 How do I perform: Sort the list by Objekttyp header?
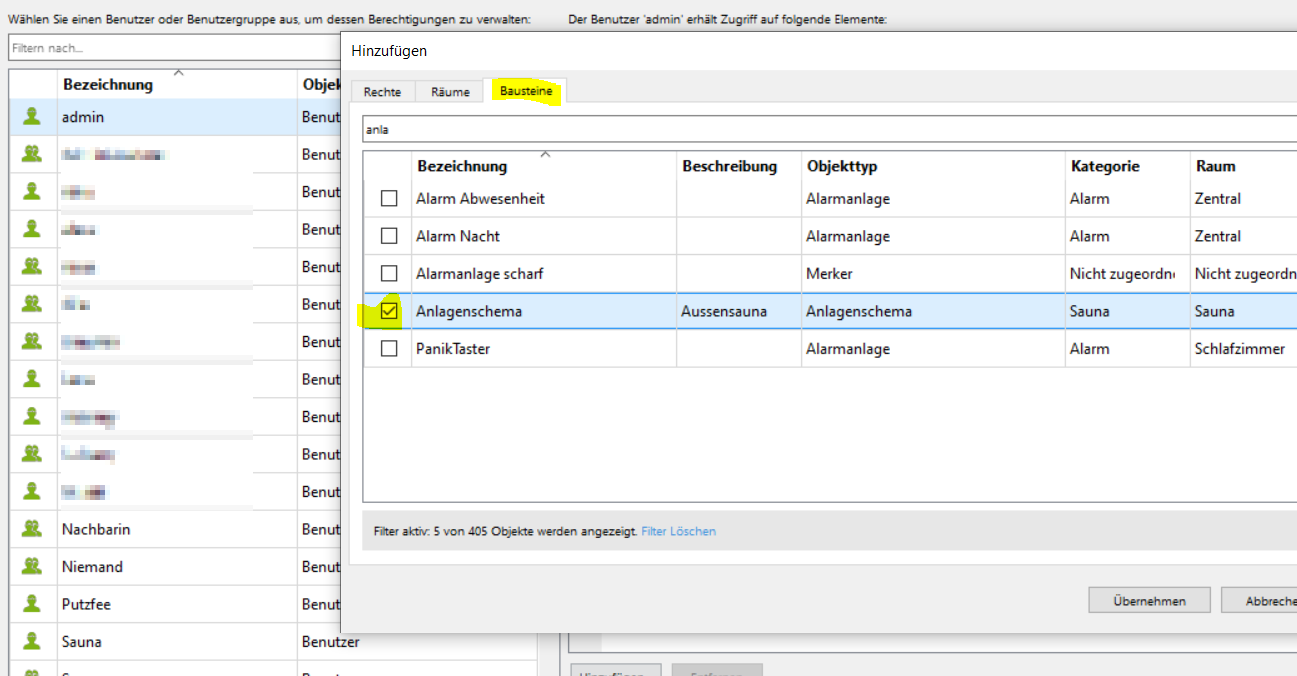tap(842, 166)
